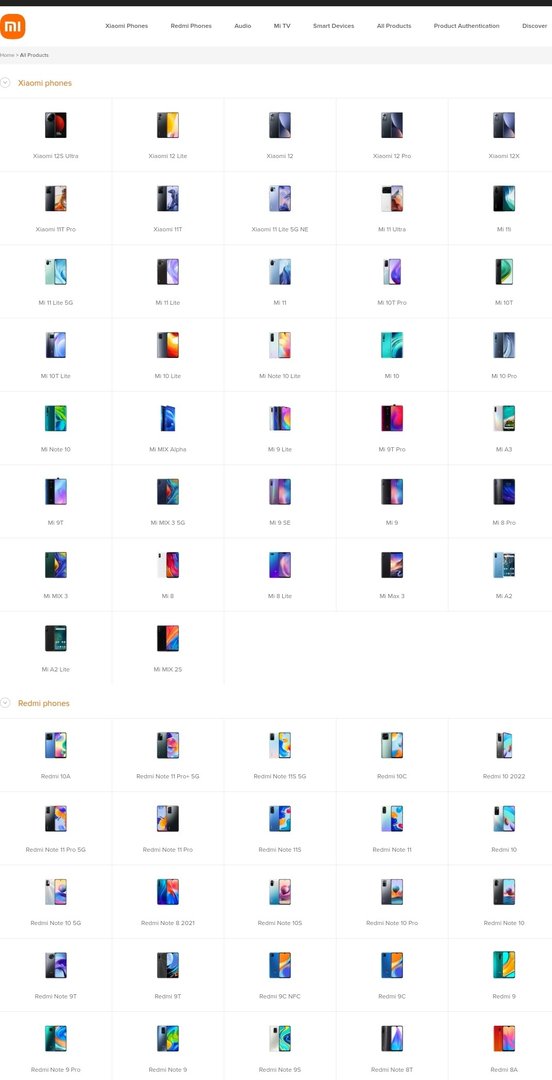Open the Redmi 10A phone image
Viewport: 552px width, 1080px height.
pyautogui.click(x=56, y=745)
